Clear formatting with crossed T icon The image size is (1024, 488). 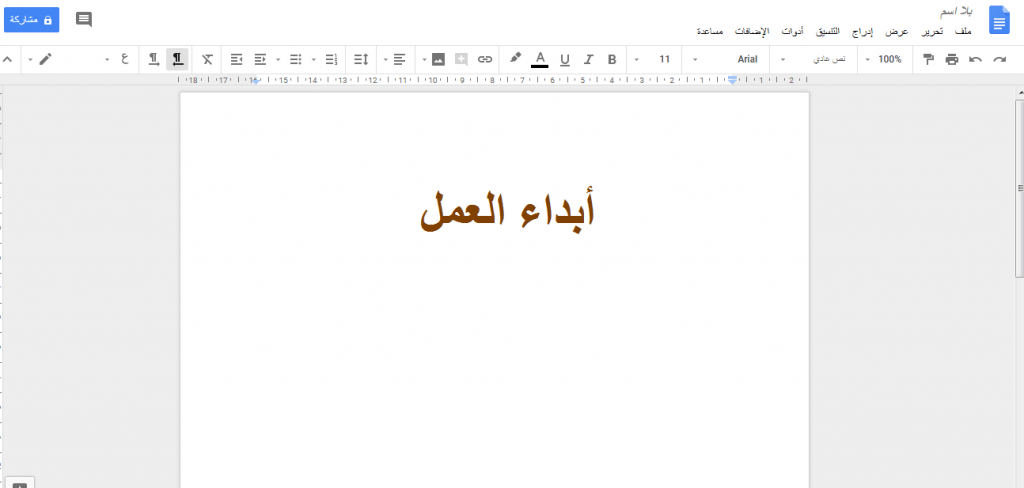tap(207, 59)
